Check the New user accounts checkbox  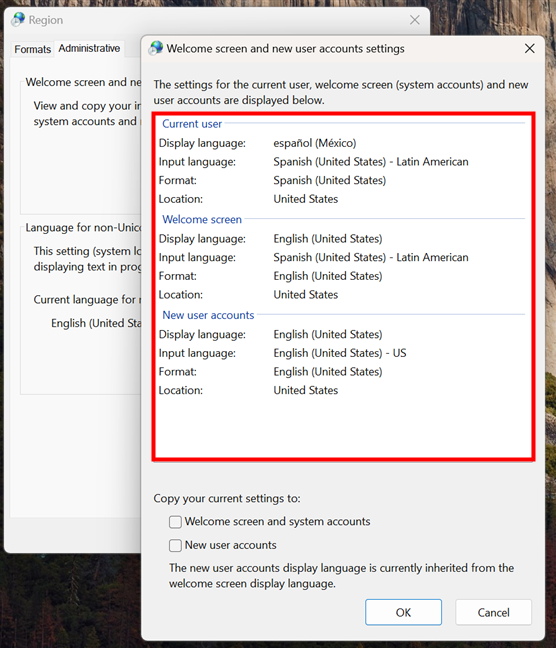pyautogui.click(x=175, y=546)
